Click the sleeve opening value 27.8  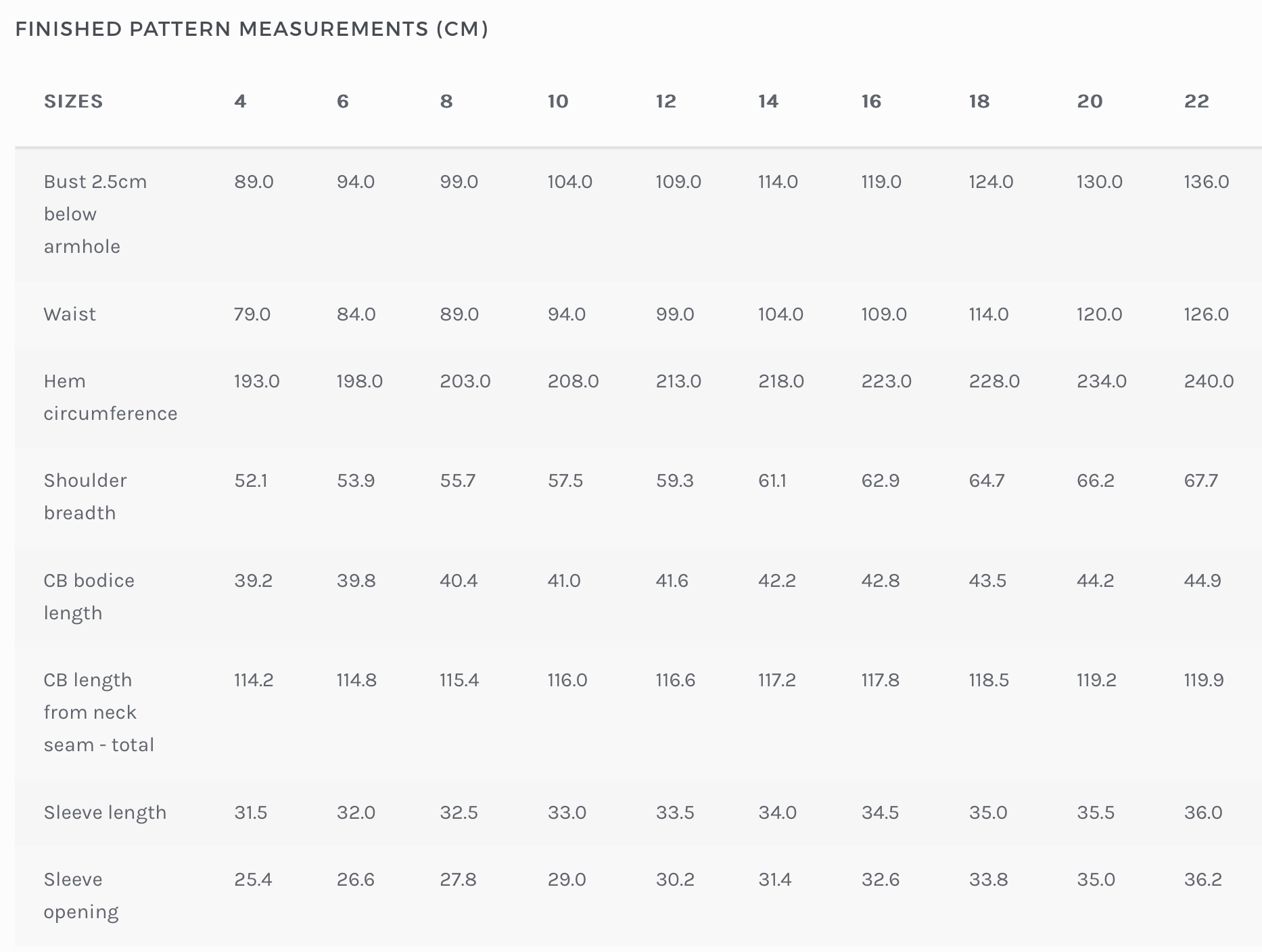coord(458,880)
